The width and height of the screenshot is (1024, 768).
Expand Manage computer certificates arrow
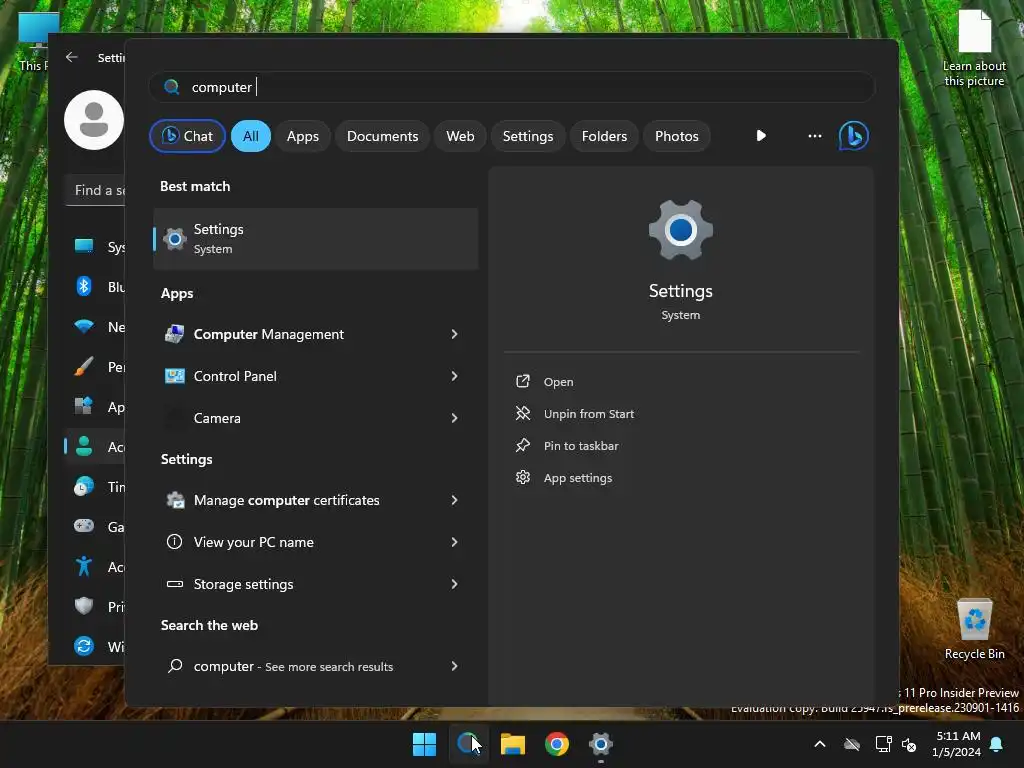pyautogui.click(x=455, y=500)
